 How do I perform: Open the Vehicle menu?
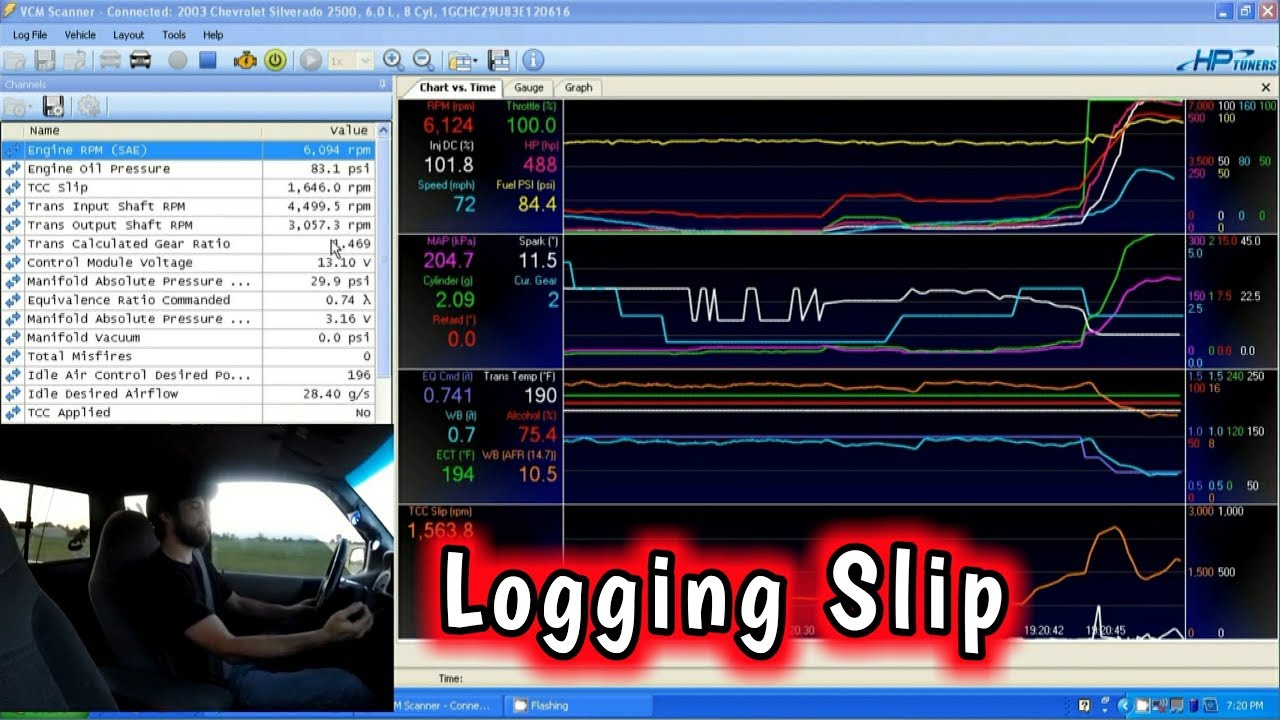(x=80, y=35)
